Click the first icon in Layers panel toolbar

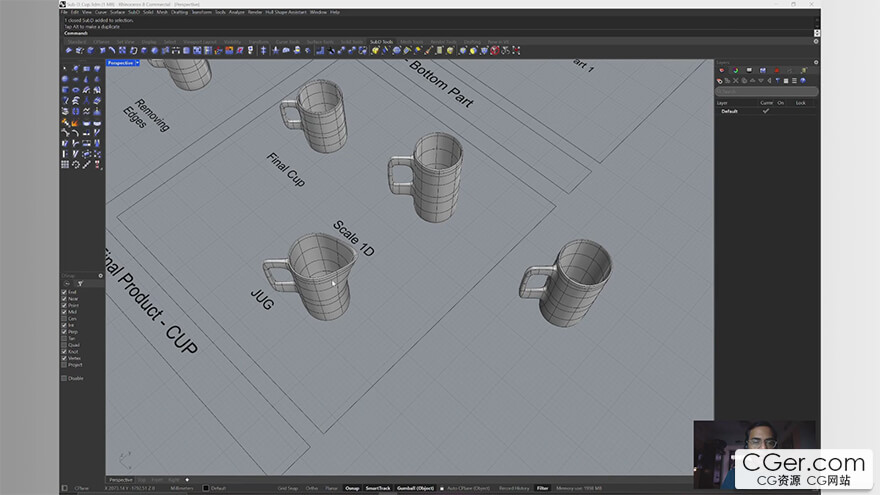tap(721, 80)
